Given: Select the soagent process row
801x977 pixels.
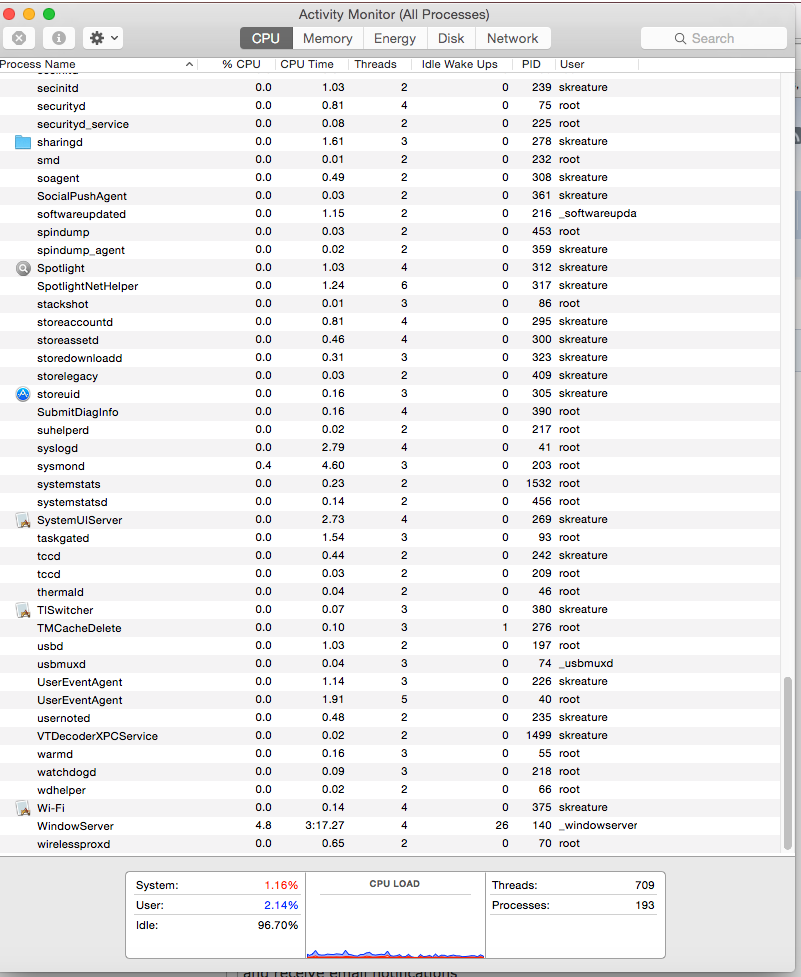Looking at the screenshot, I should 390,178.
